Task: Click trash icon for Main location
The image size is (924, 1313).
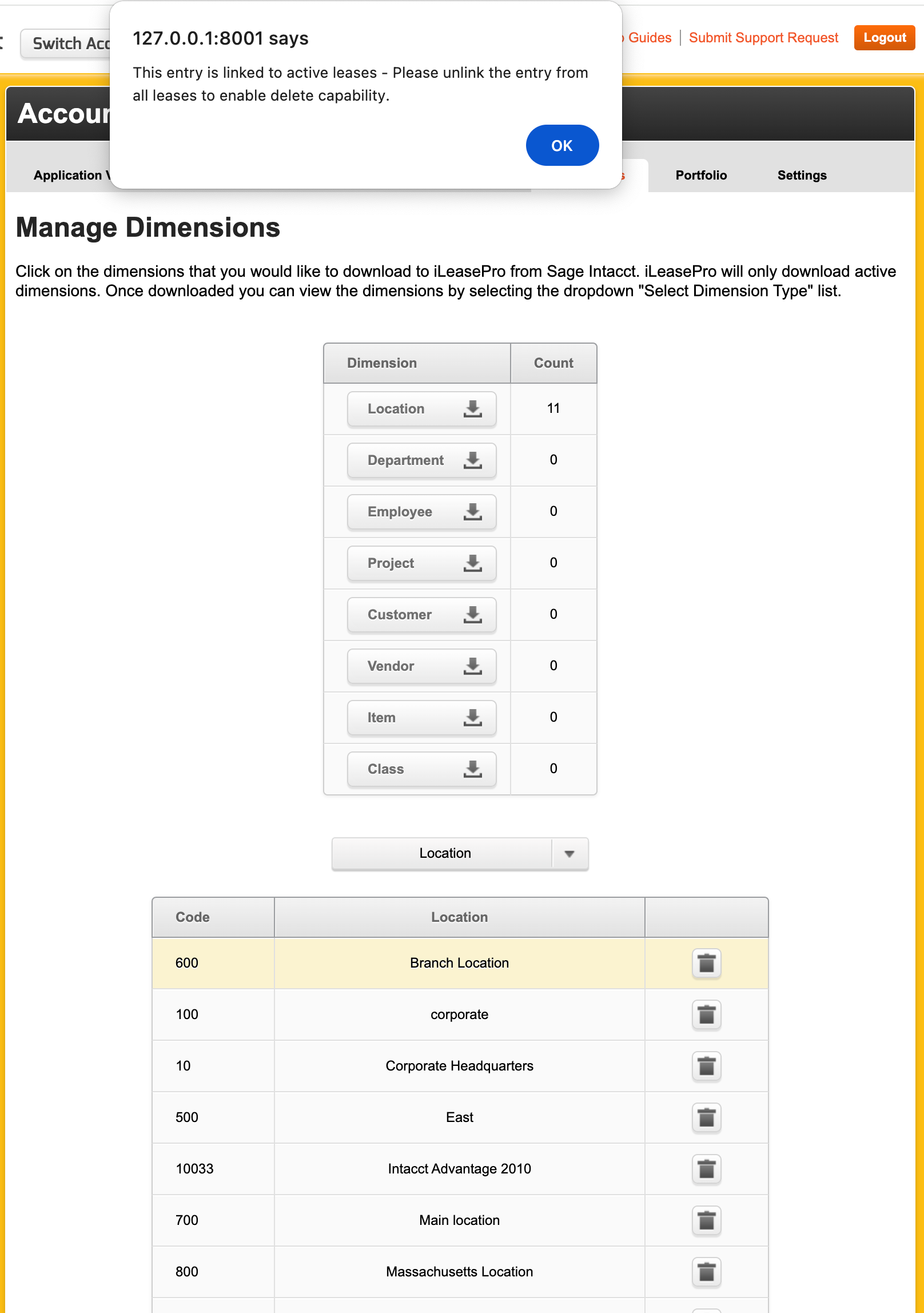Action: coord(706,1220)
